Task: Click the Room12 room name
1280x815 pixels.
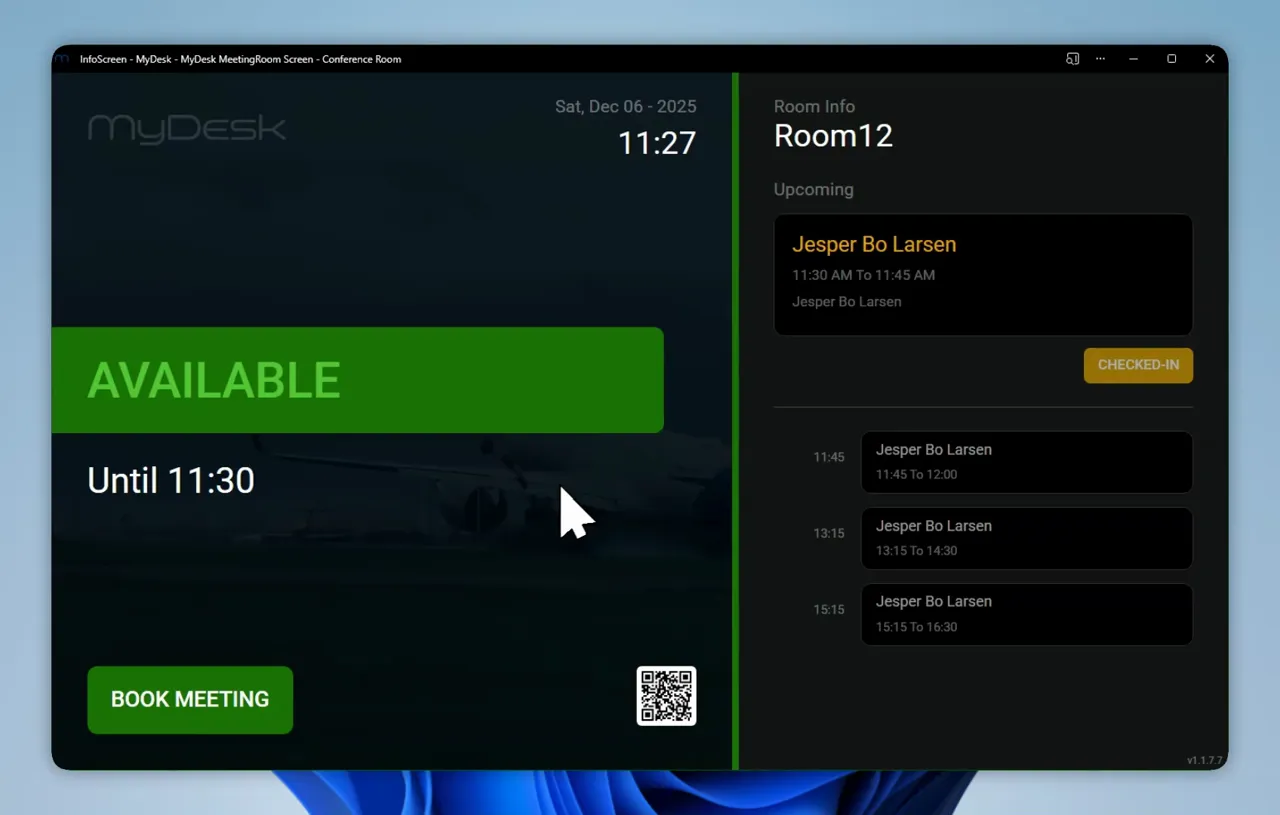Action: tap(833, 136)
